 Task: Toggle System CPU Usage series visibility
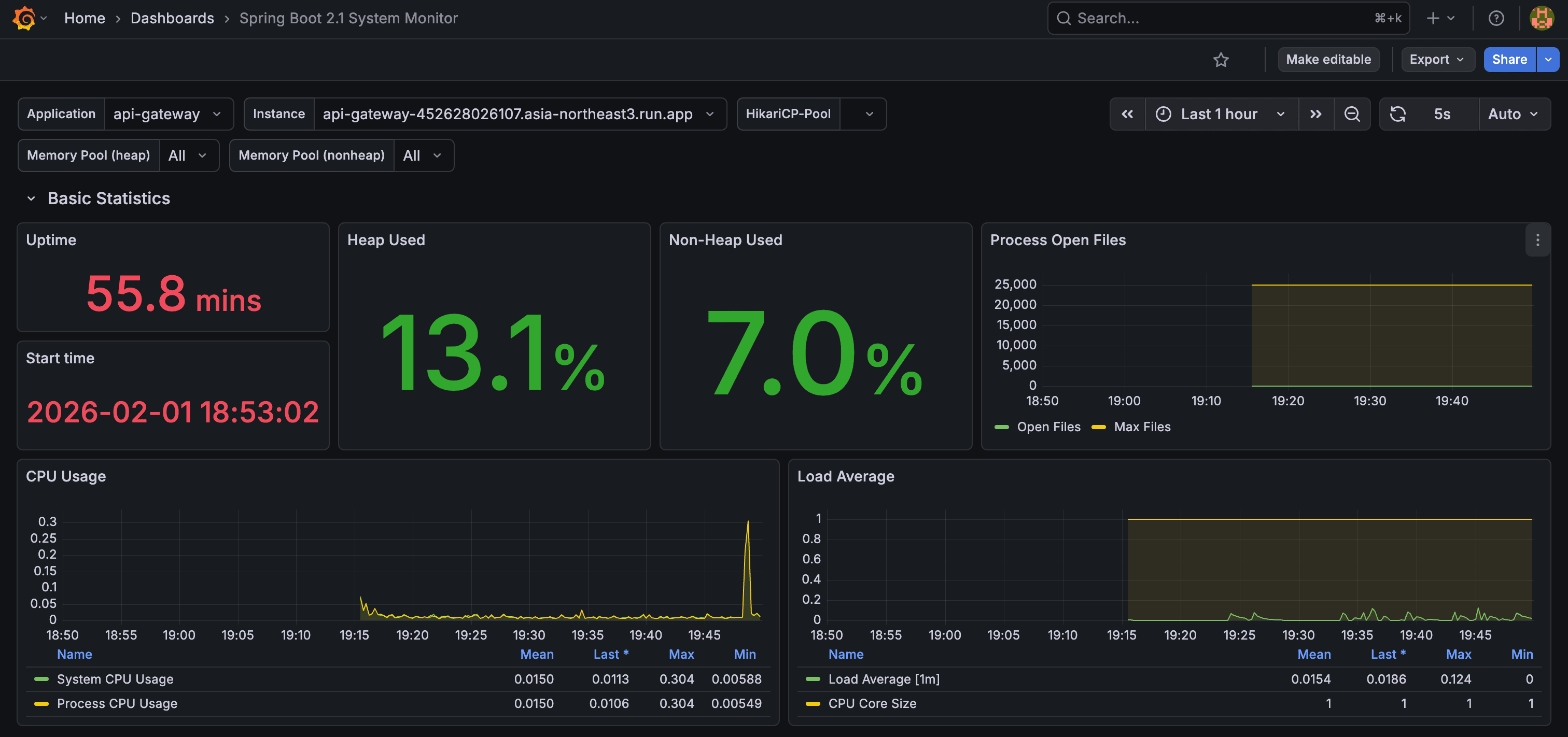[115, 679]
